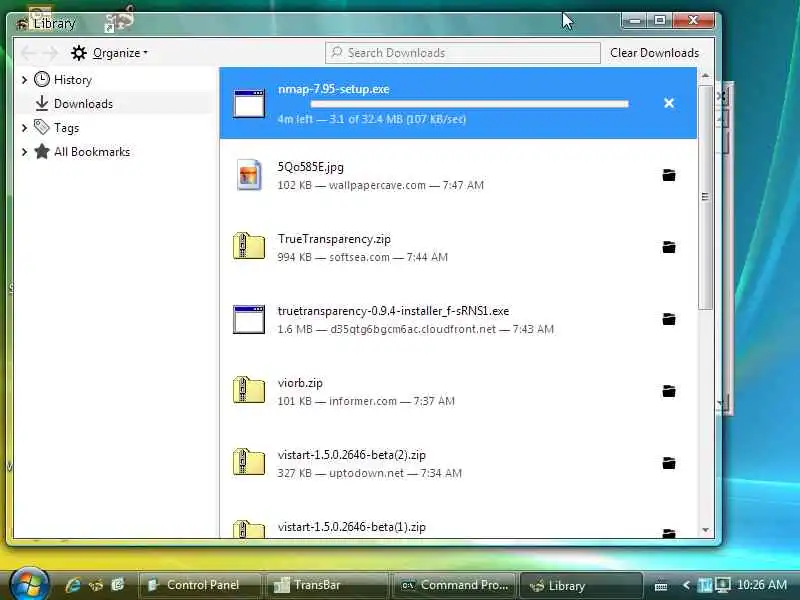Click the TrueTransparency.zip archive icon
800x600 pixels.
tap(249, 246)
